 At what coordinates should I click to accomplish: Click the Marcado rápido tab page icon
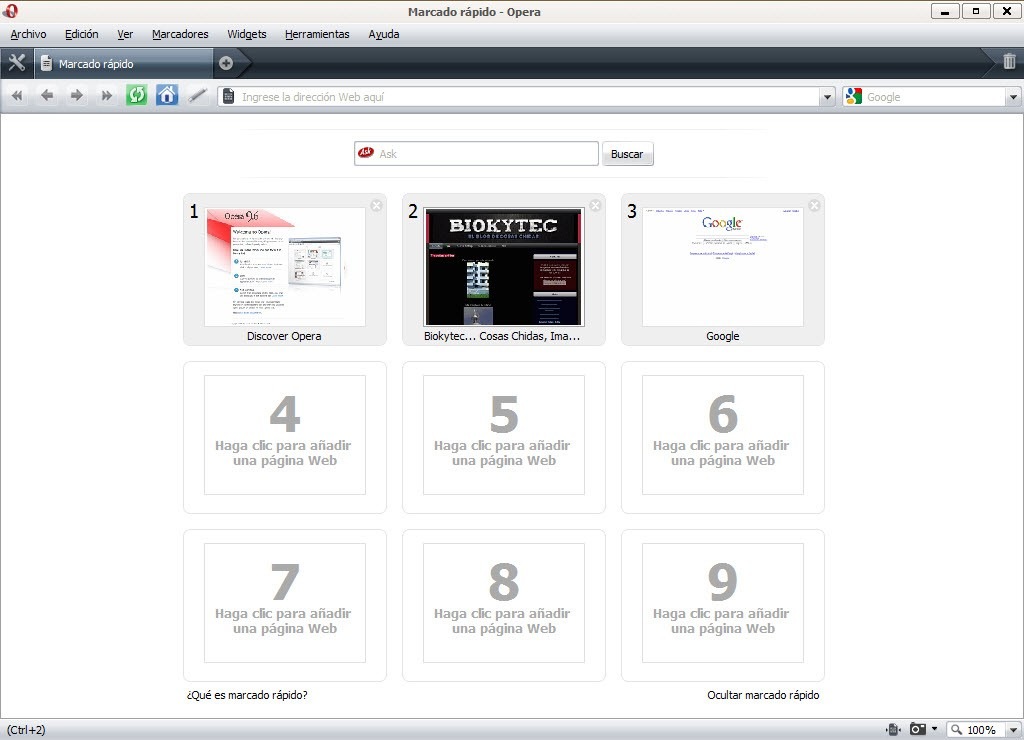[46, 63]
